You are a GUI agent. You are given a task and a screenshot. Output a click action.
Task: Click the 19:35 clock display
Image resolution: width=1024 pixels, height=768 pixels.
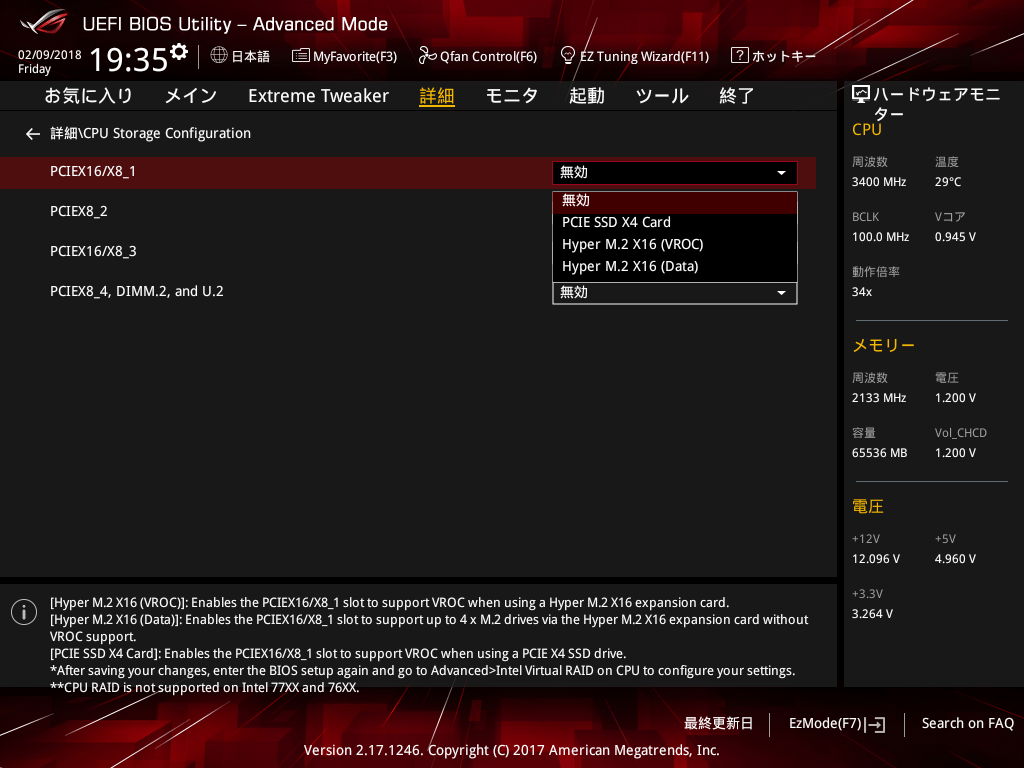click(x=129, y=60)
